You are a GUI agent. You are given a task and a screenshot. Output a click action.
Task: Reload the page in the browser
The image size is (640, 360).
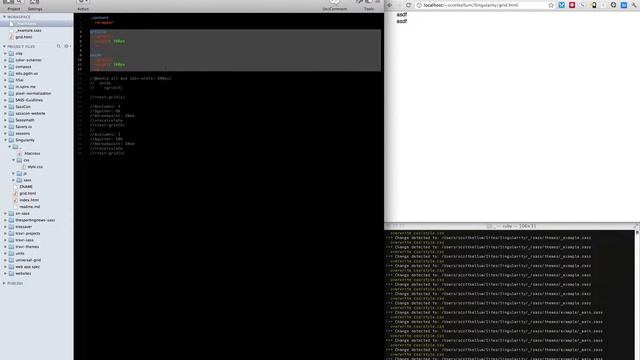[x=408, y=5]
